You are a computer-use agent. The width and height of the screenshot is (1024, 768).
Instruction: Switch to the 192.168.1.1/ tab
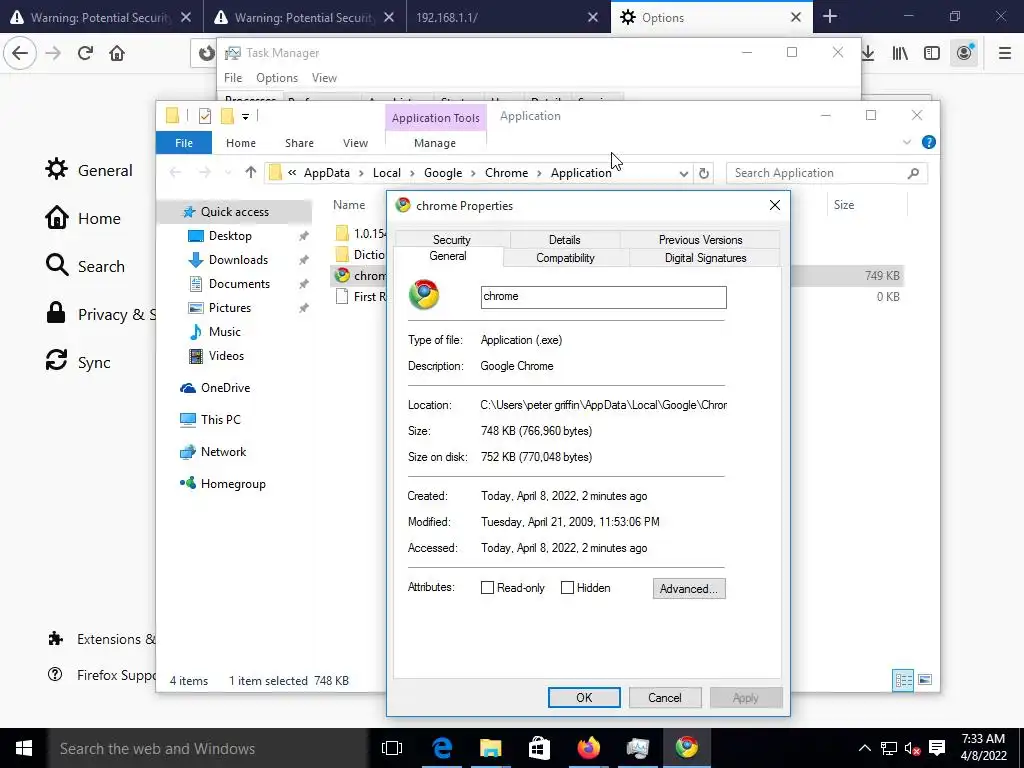447,18
